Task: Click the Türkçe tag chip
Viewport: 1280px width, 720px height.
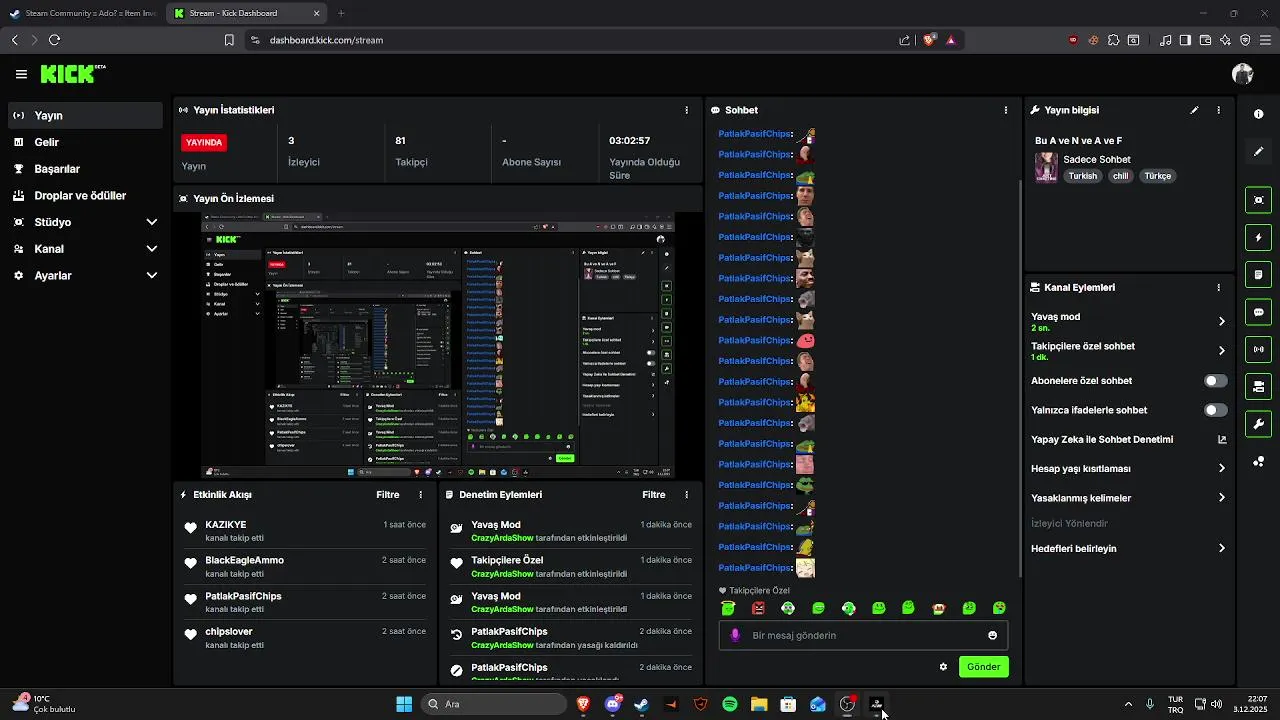Action: (1157, 176)
